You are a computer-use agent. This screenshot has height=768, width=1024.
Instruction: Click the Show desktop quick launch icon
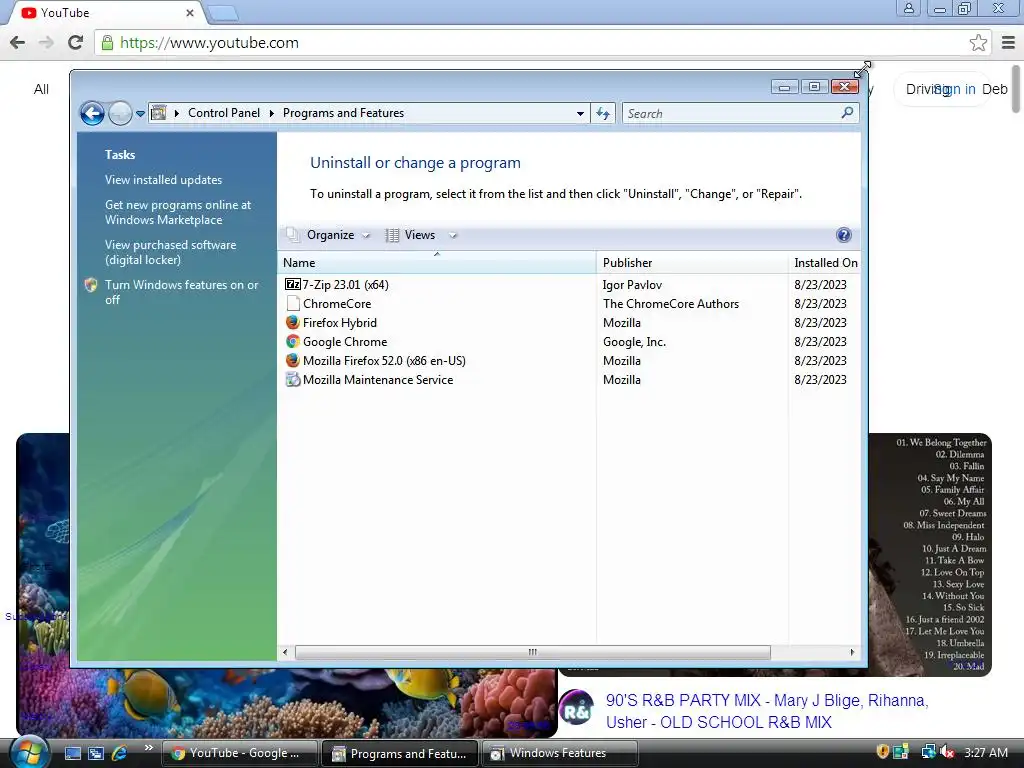point(73,753)
